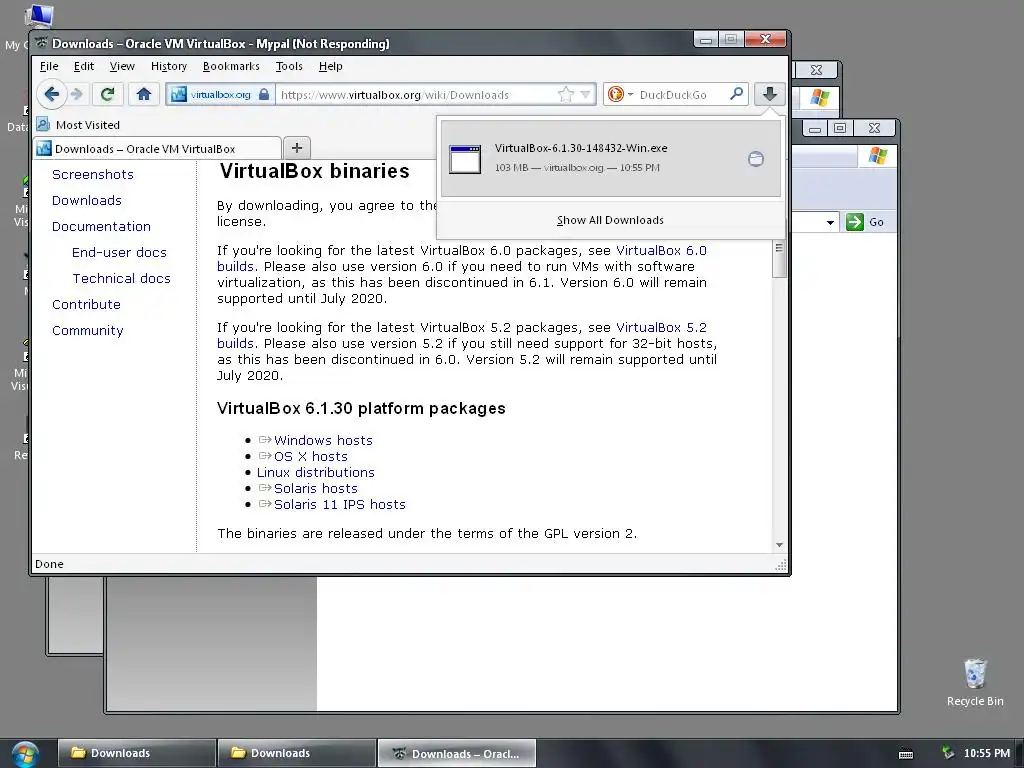Click the Mypal taskbar button
This screenshot has height=768, width=1024.
coord(456,753)
